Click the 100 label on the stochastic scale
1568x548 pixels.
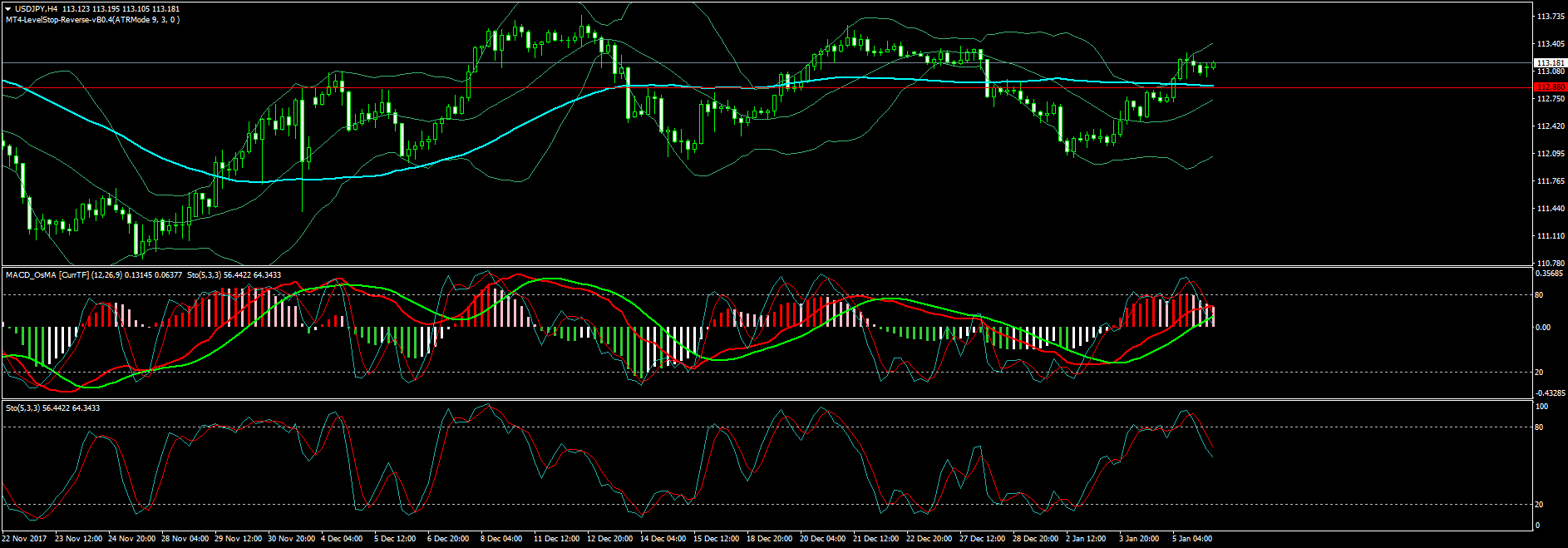tap(1541, 407)
